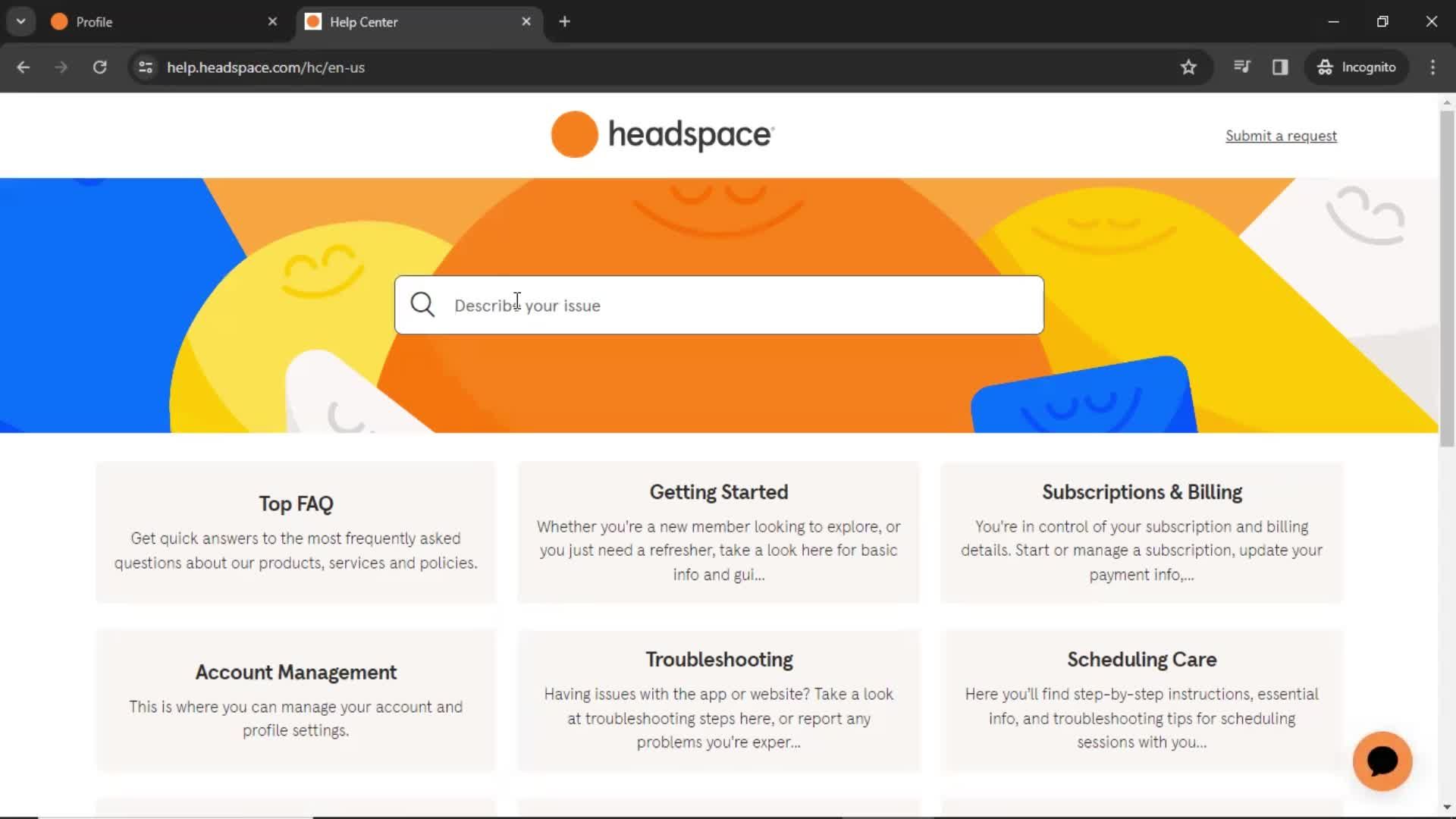The image size is (1456, 819).
Task: Select the Help Center tab
Action: (x=419, y=21)
